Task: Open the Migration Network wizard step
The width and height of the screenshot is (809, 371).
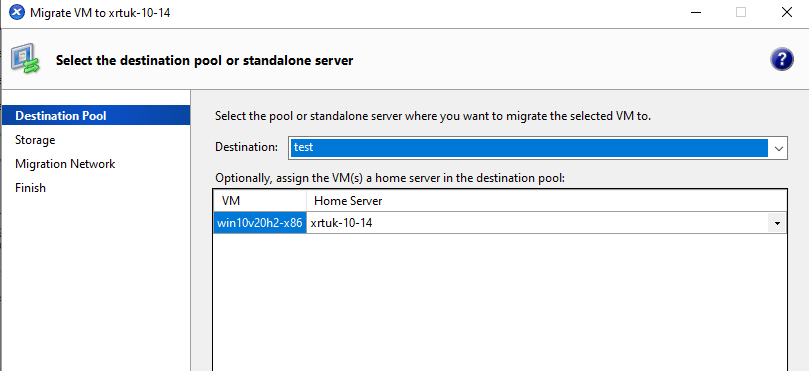Action: (x=65, y=164)
